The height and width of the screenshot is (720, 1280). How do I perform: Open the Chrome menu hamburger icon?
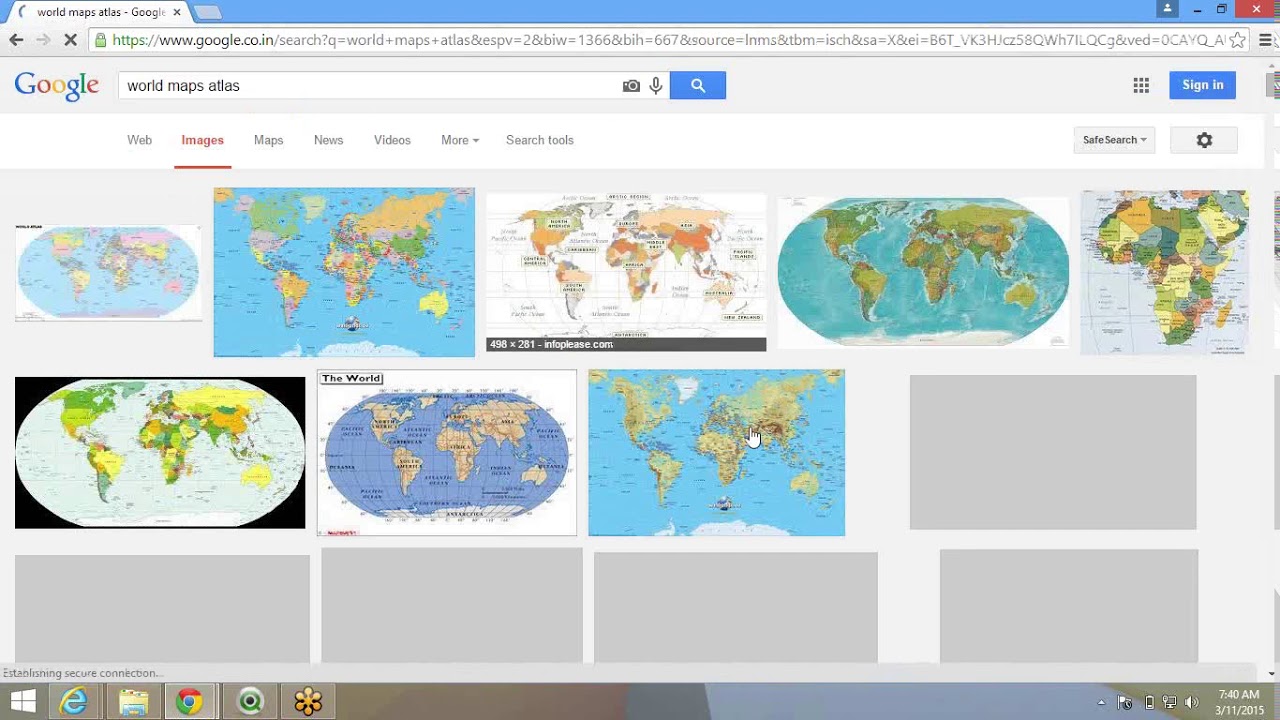pos(1265,40)
